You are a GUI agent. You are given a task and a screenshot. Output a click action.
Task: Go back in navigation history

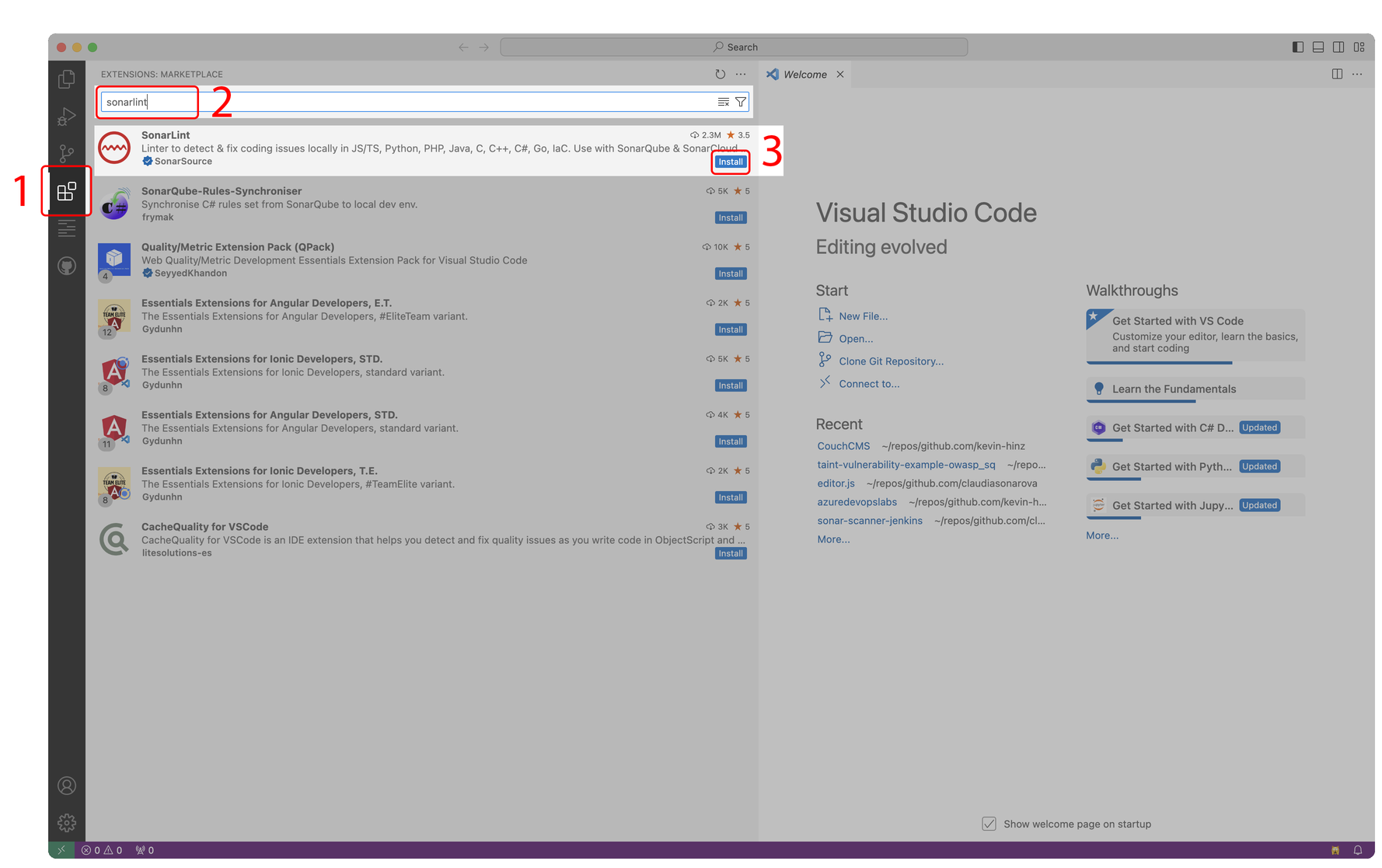tap(463, 47)
